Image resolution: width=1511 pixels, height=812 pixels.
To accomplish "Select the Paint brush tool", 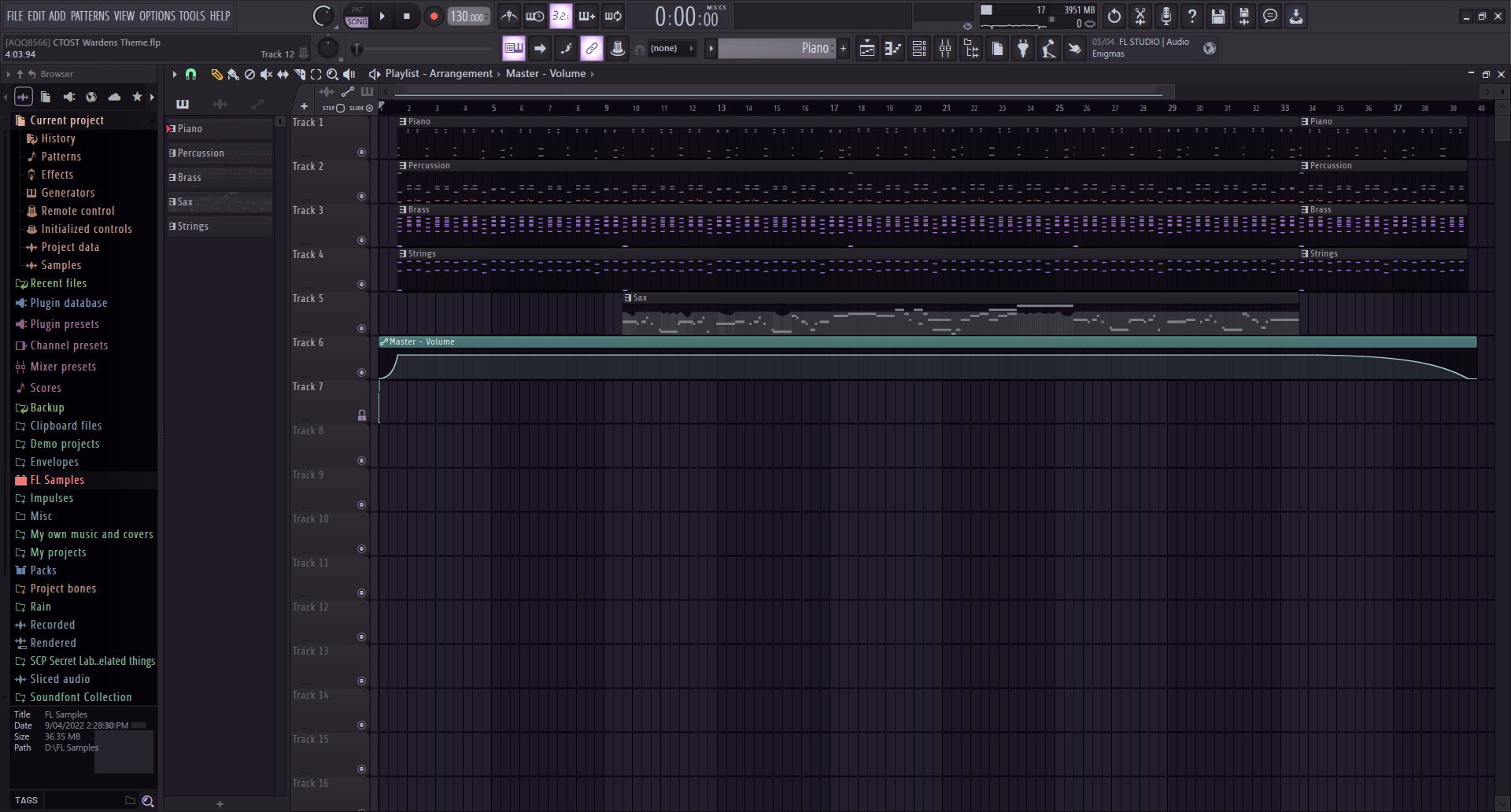I will [x=233, y=74].
